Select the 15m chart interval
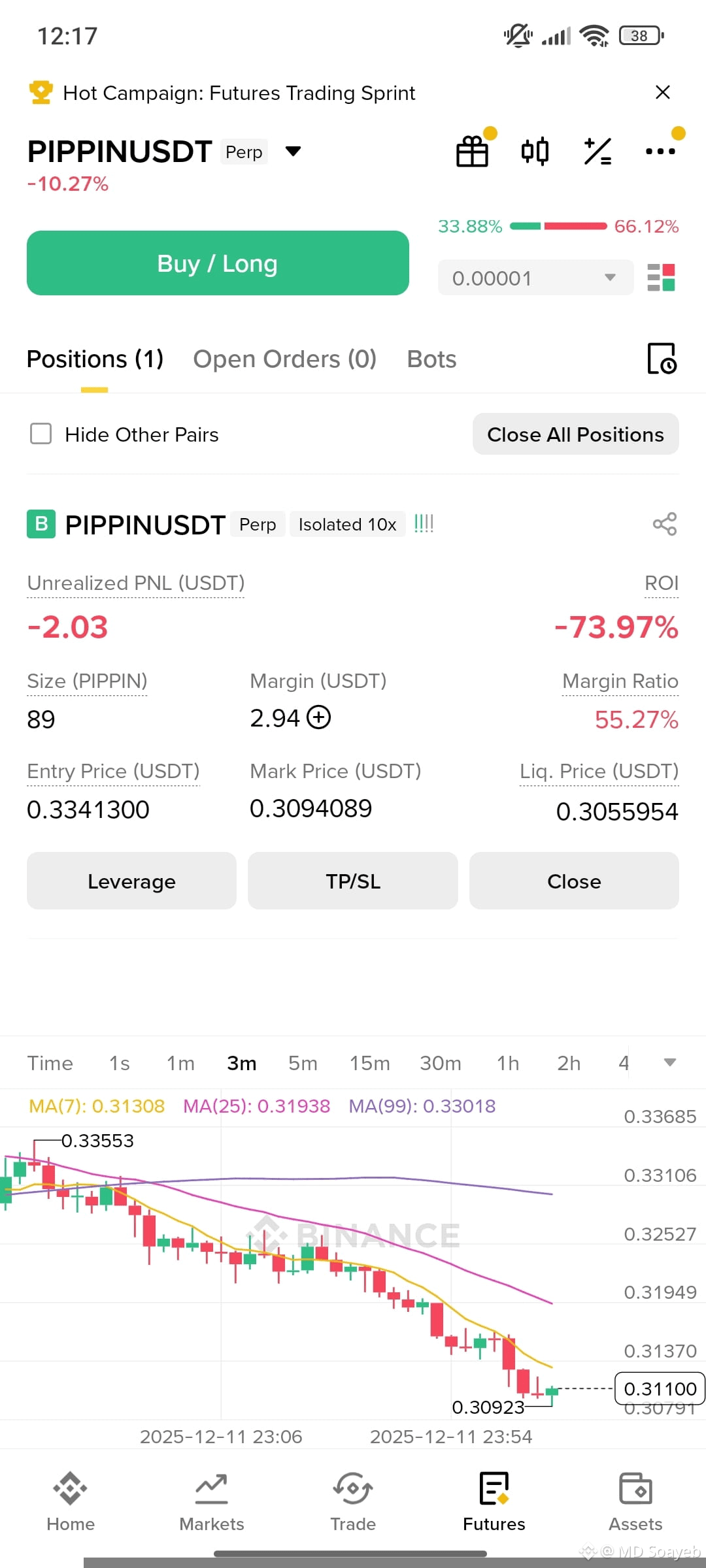This screenshot has width=706, height=1568. pyautogui.click(x=369, y=1063)
